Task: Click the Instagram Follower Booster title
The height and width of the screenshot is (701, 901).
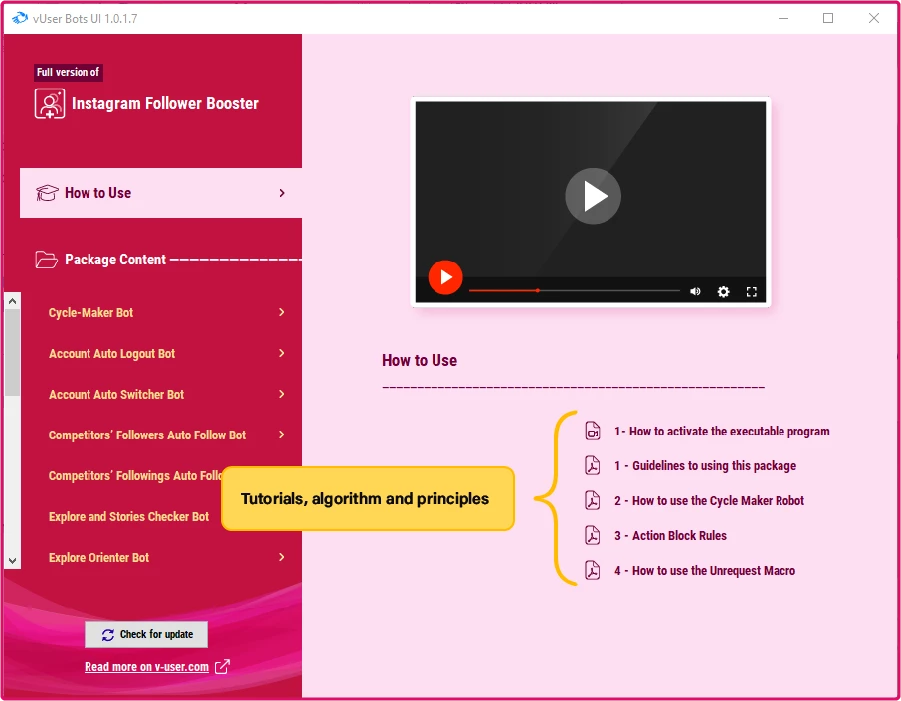Action: point(165,103)
